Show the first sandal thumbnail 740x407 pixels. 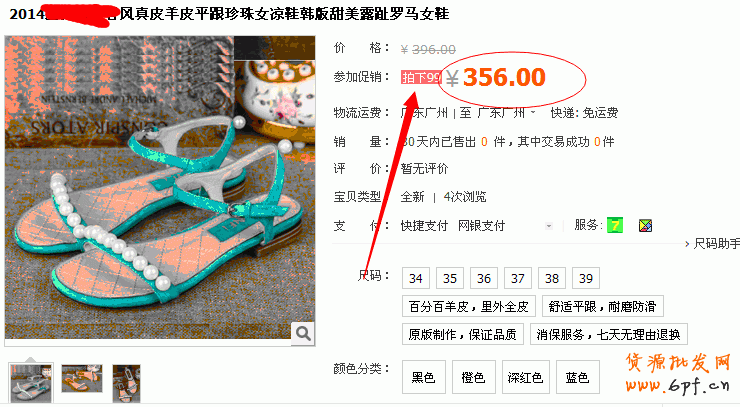(31, 382)
